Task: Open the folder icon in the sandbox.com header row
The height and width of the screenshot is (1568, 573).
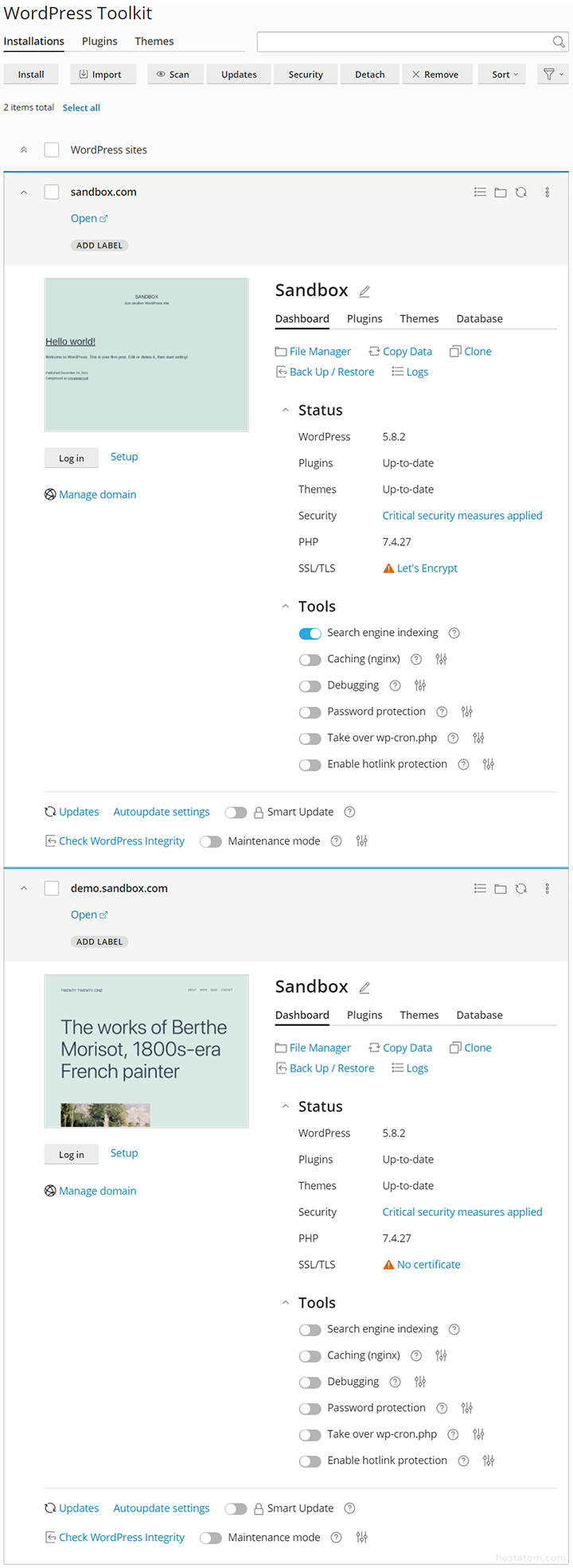Action: (501, 193)
